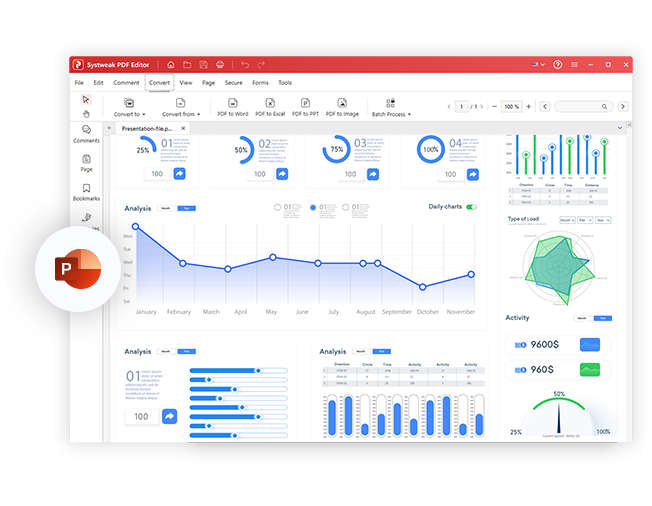This screenshot has width=652, height=506.
Task: Open the language flag dropdown
Action: pos(538,64)
